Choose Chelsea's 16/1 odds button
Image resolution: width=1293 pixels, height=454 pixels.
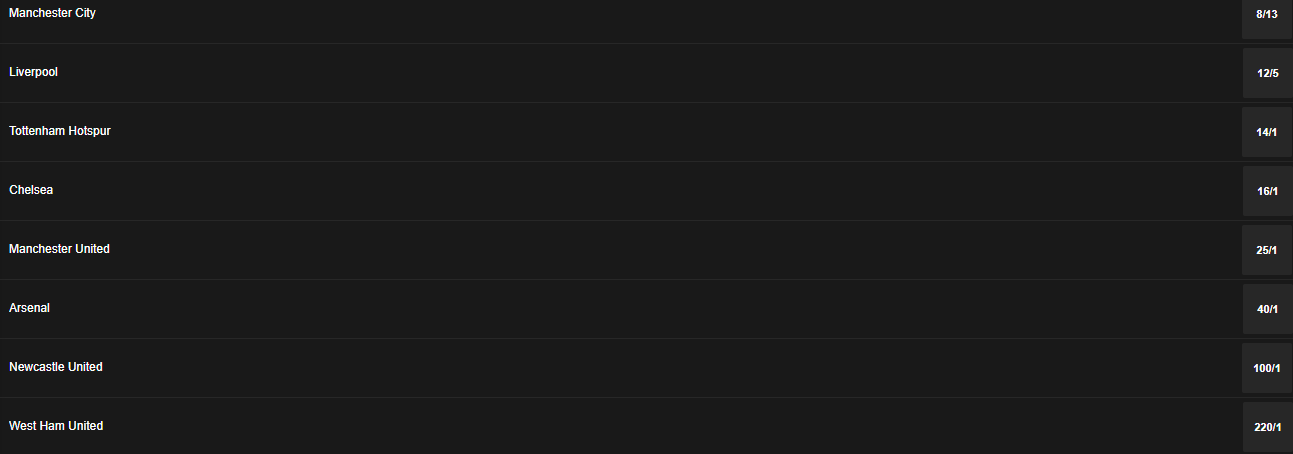tap(1267, 191)
